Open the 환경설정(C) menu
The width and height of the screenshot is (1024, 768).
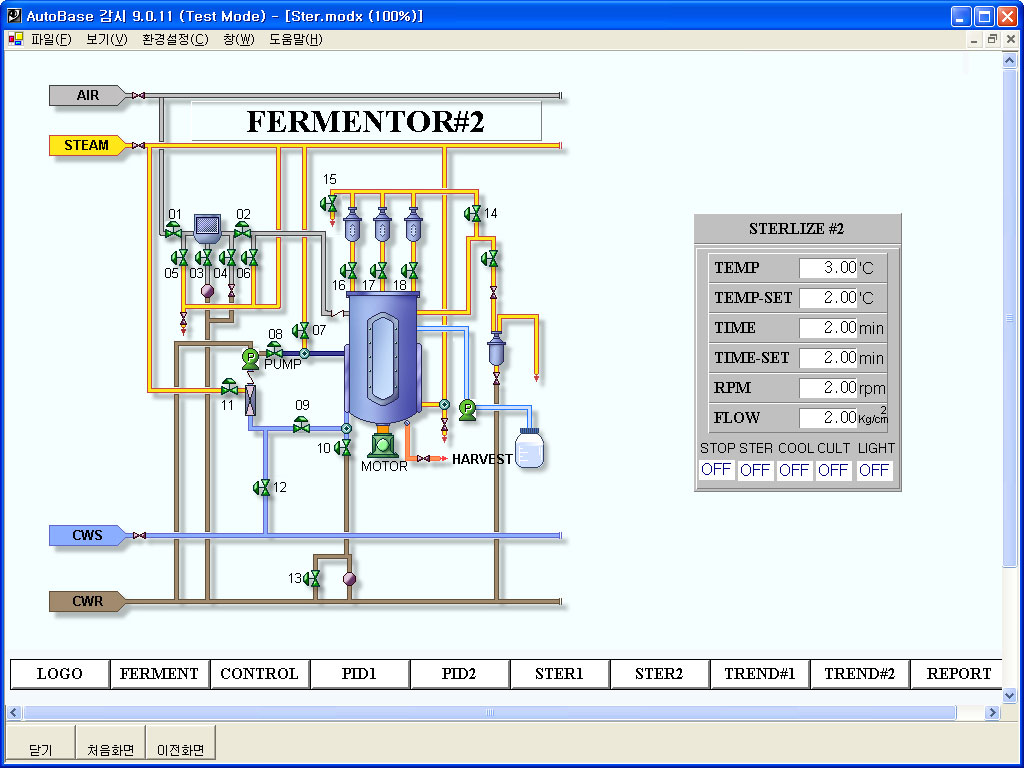(175, 39)
